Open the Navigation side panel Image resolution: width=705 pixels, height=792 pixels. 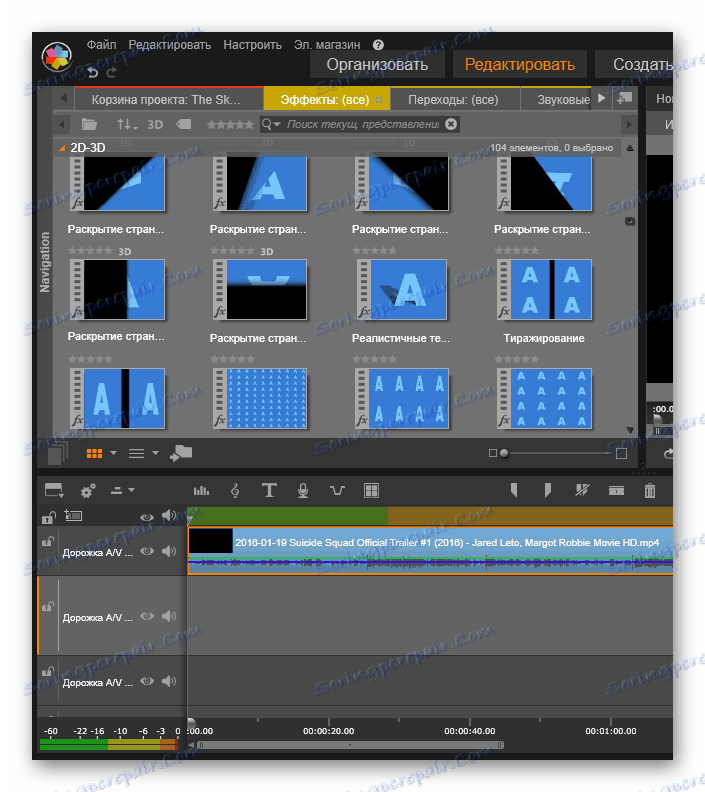45,262
